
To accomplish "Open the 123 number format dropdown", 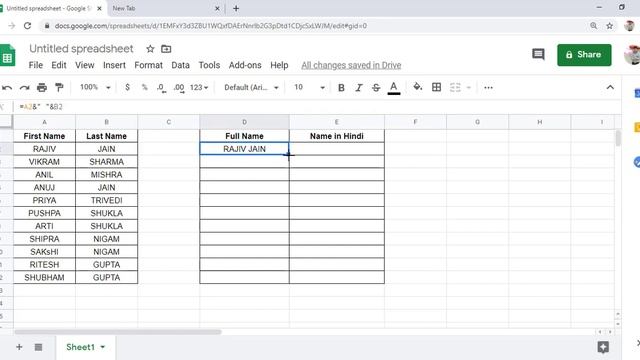I will coord(199,87).
